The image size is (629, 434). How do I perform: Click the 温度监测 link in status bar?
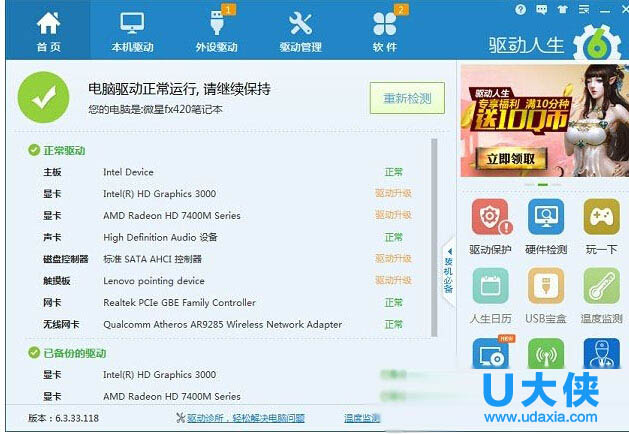click(x=361, y=418)
